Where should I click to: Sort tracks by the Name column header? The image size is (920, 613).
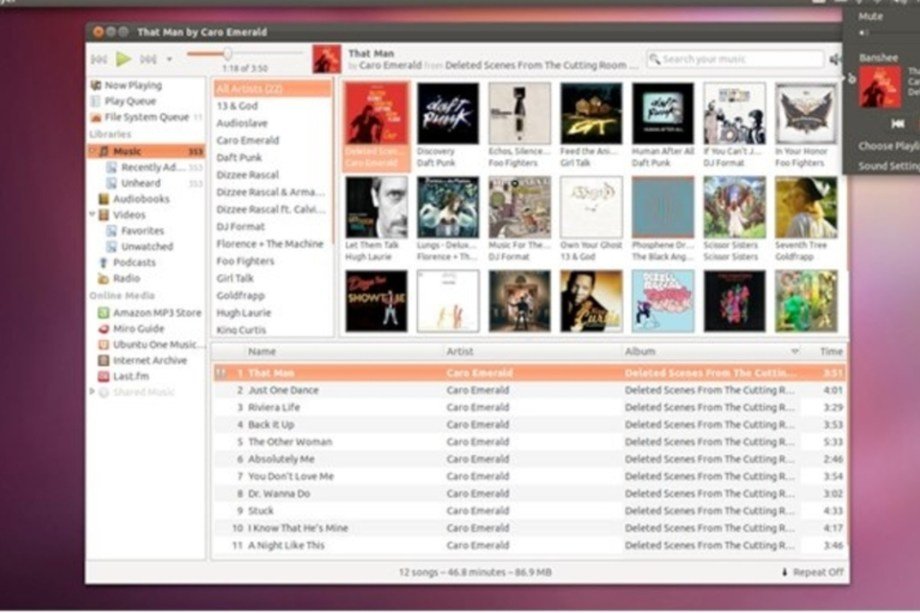pos(262,352)
